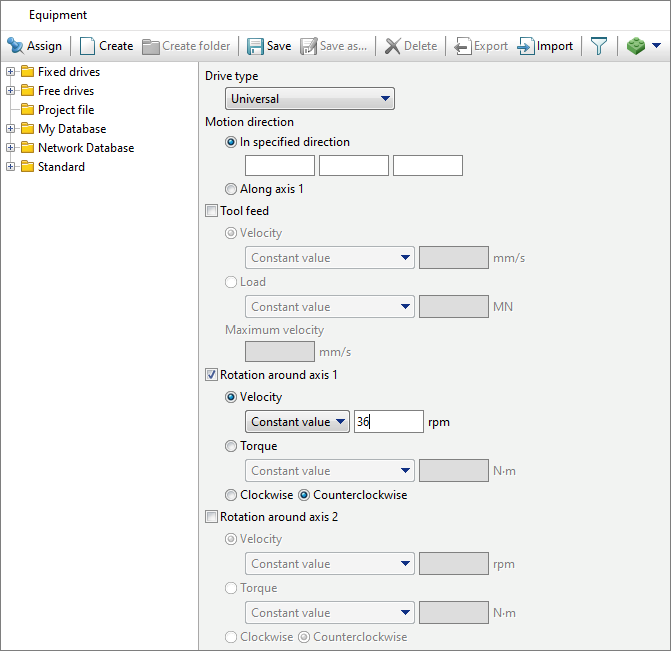Uncheck Rotation around axis 1
671x651 pixels.
[211, 375]
